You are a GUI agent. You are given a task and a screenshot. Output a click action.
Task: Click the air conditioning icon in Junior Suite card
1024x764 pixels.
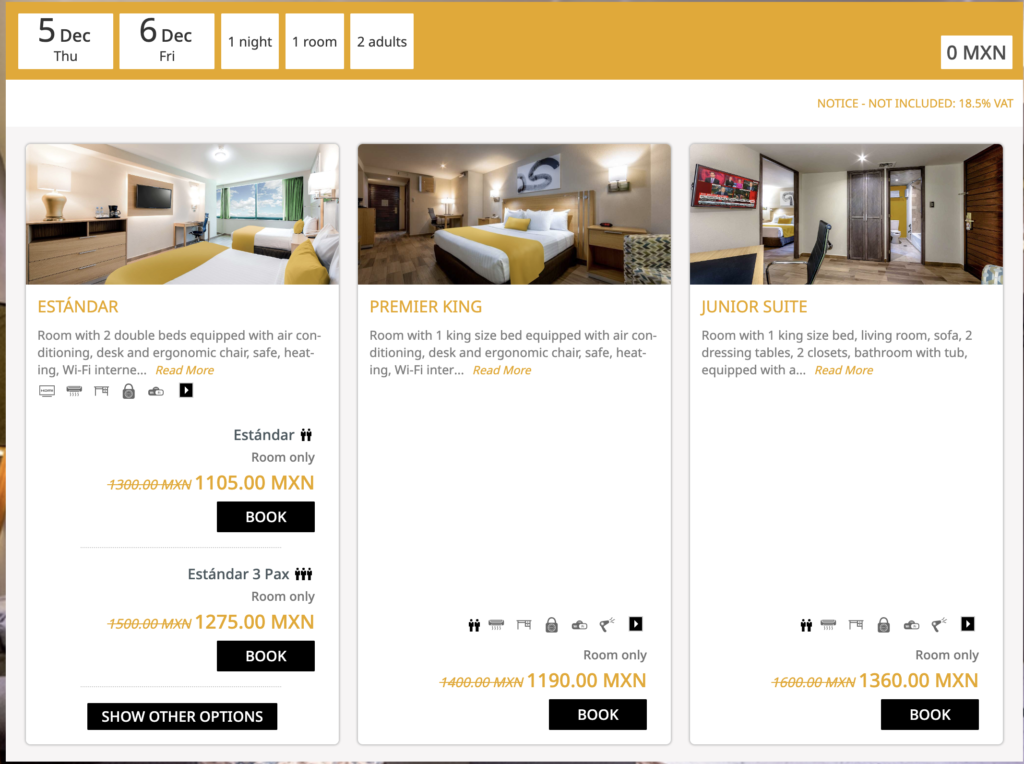pyautogui.click(x=828, y=625)
